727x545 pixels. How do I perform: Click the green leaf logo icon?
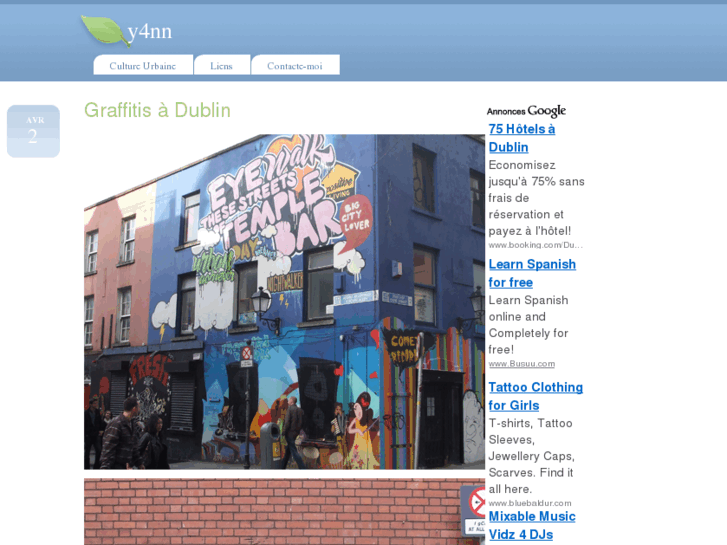tap(105, 31)
